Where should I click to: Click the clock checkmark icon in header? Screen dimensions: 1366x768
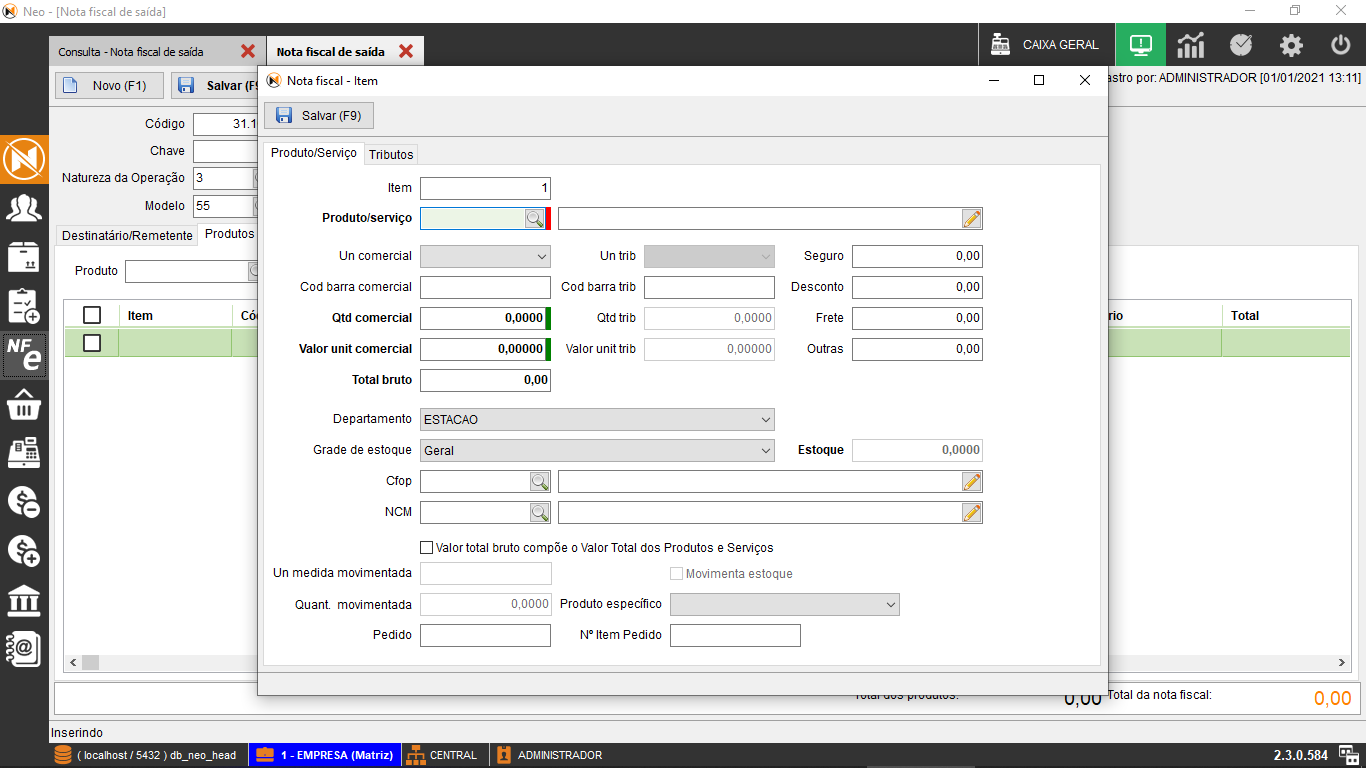1241,45
